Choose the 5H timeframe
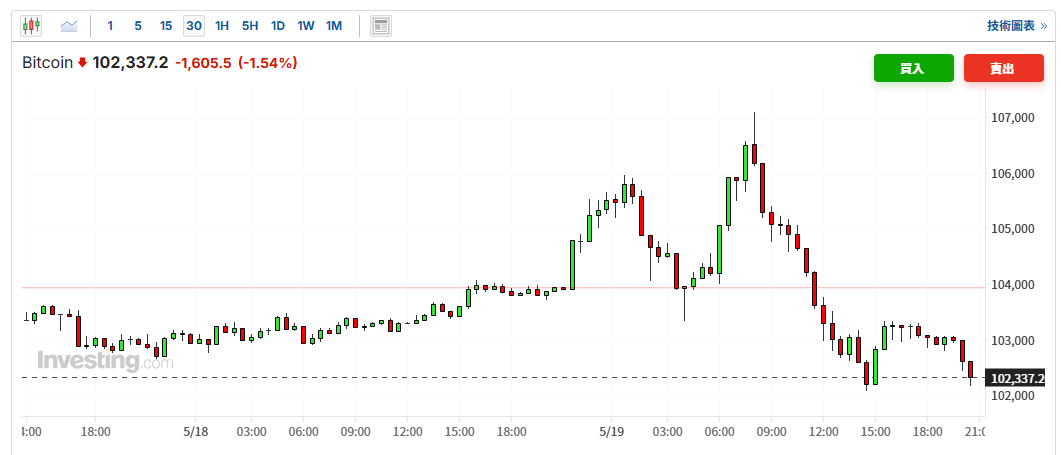 250,26
